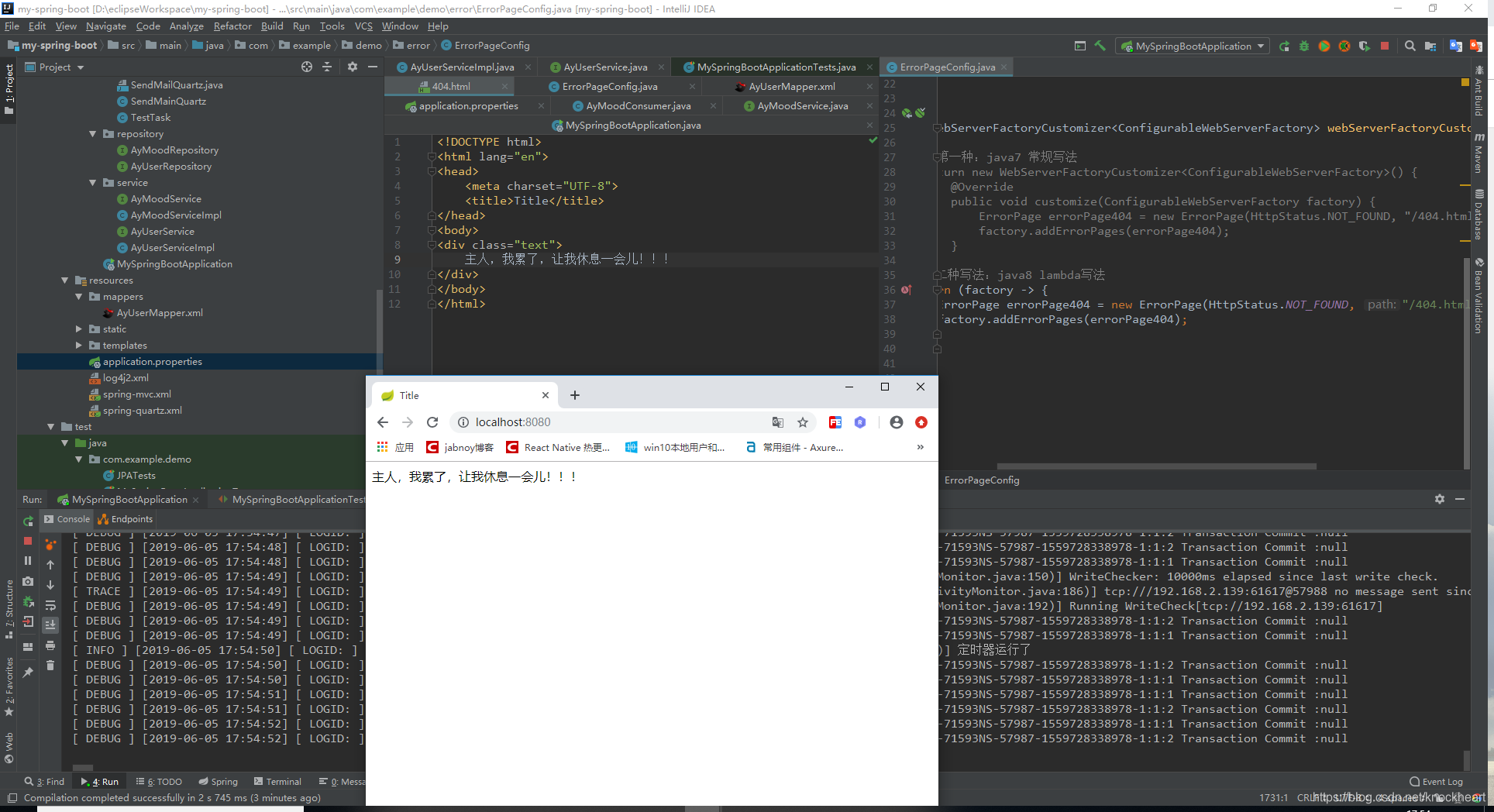1494x812 pixels.
Task: Toggle the 1: Project tool window
Action: click(x=9, y=89)
